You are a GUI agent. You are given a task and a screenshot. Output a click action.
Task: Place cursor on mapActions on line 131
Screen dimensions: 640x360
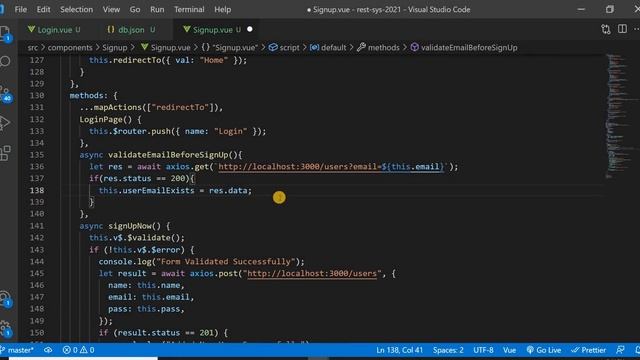point(118,107)
